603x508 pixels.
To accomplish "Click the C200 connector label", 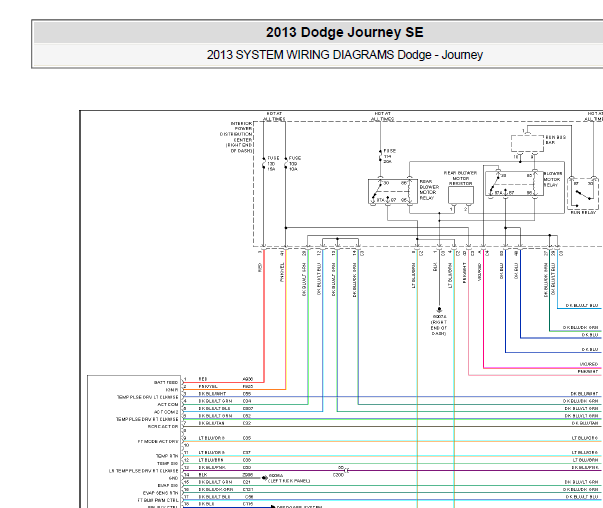I will coord(338,475).
